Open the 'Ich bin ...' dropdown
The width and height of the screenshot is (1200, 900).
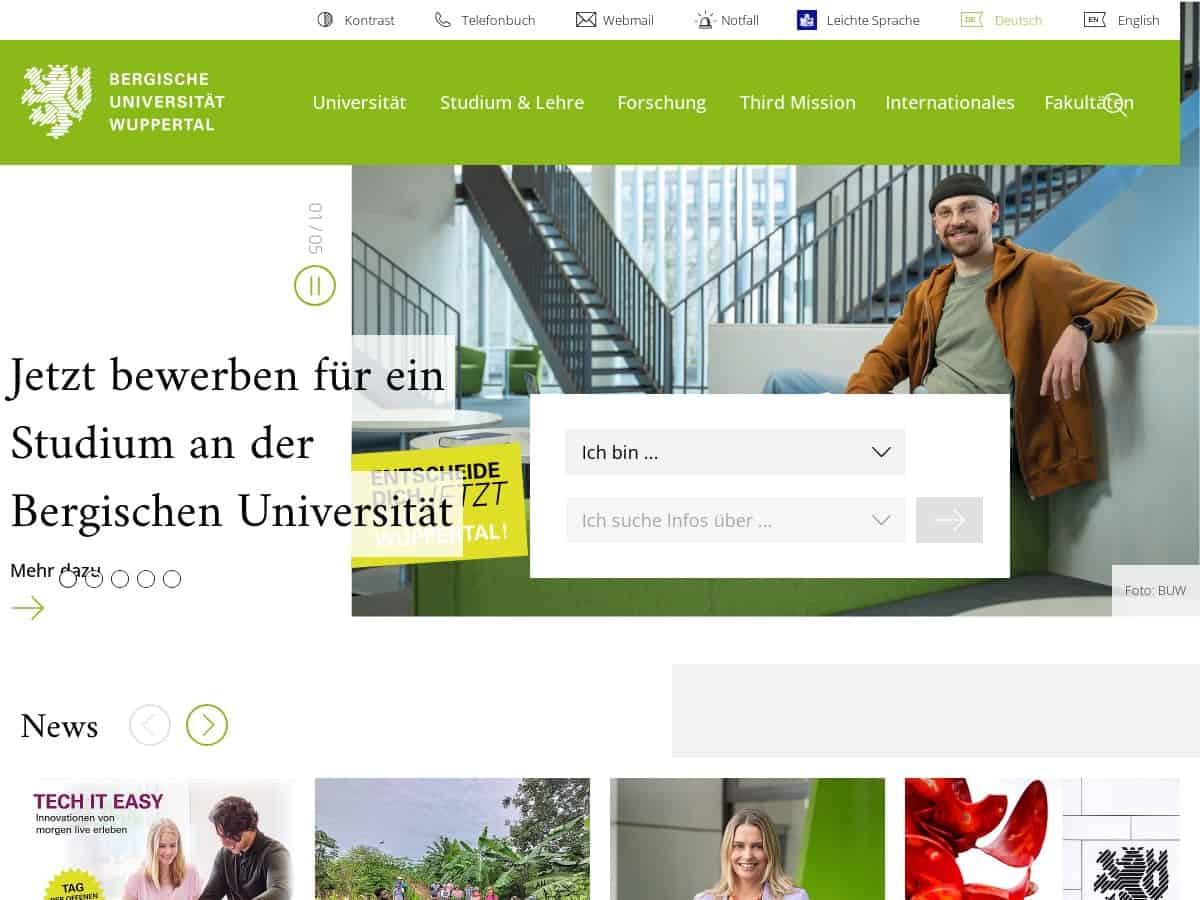tap(735, 452)
